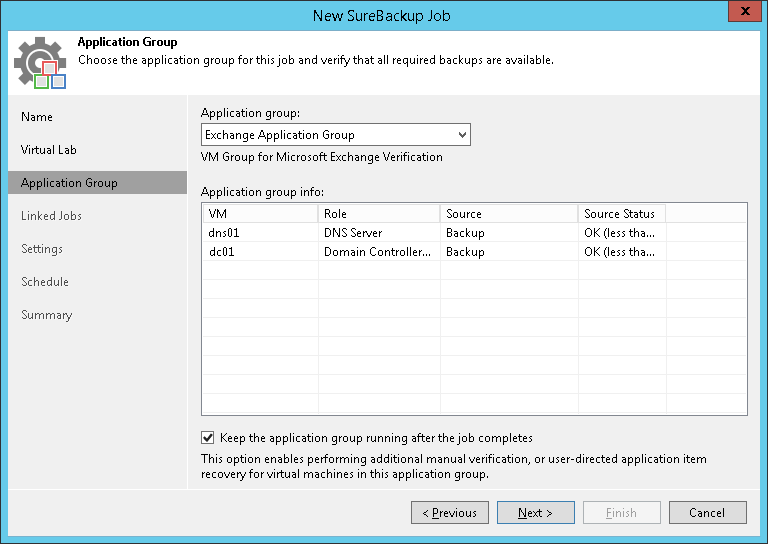The width and height of the screenshot is (768, 544).
Task: Click the Previous button
Action: (449, 513)
